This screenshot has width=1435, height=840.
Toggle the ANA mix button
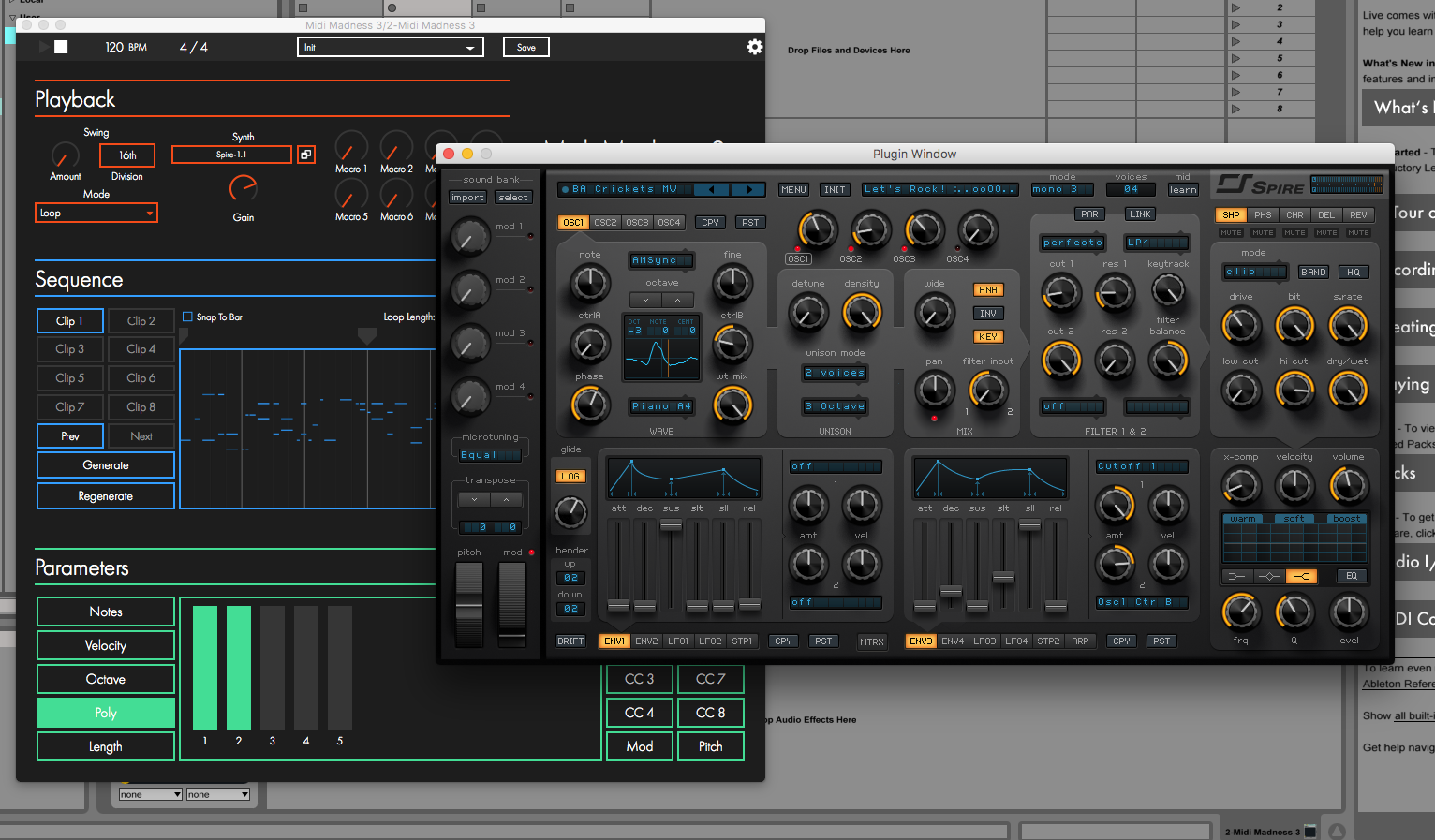click(988, 290)
